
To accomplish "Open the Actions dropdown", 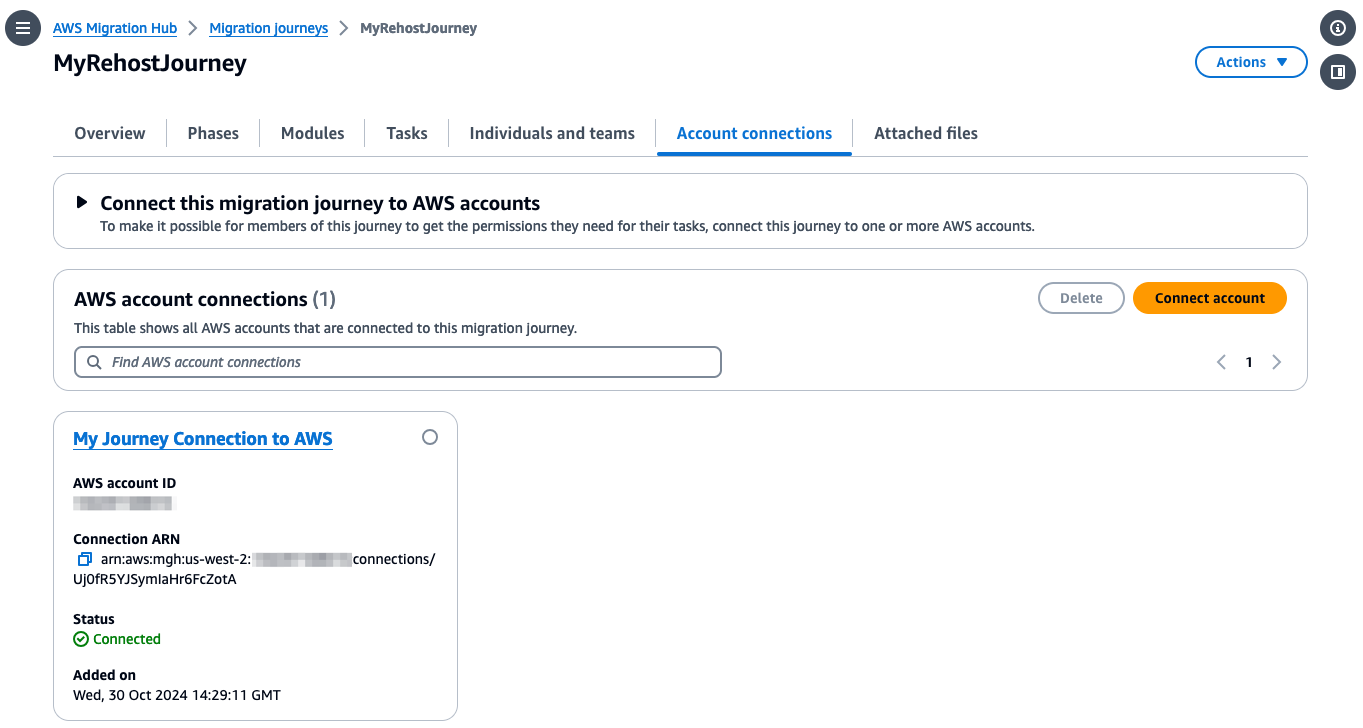I will click(1250, 61).
